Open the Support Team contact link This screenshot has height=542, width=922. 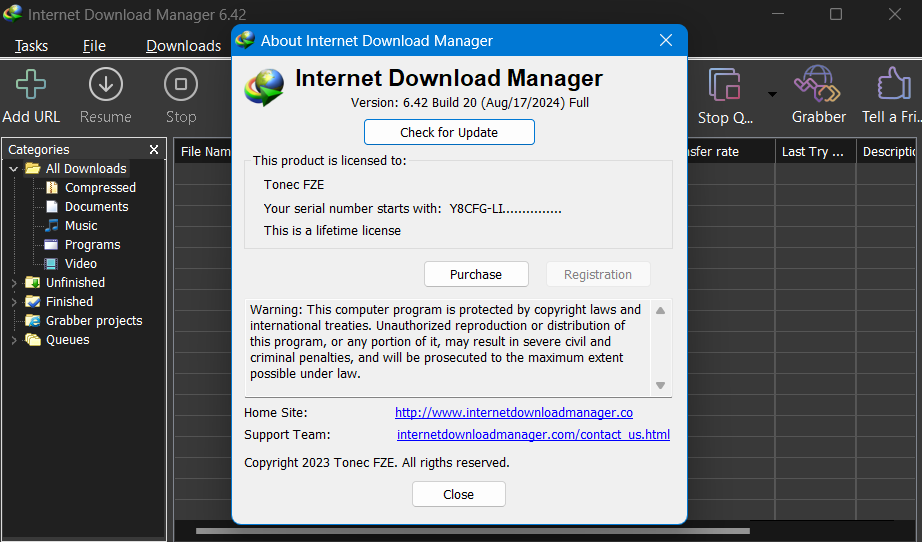(x=533, y=434)
